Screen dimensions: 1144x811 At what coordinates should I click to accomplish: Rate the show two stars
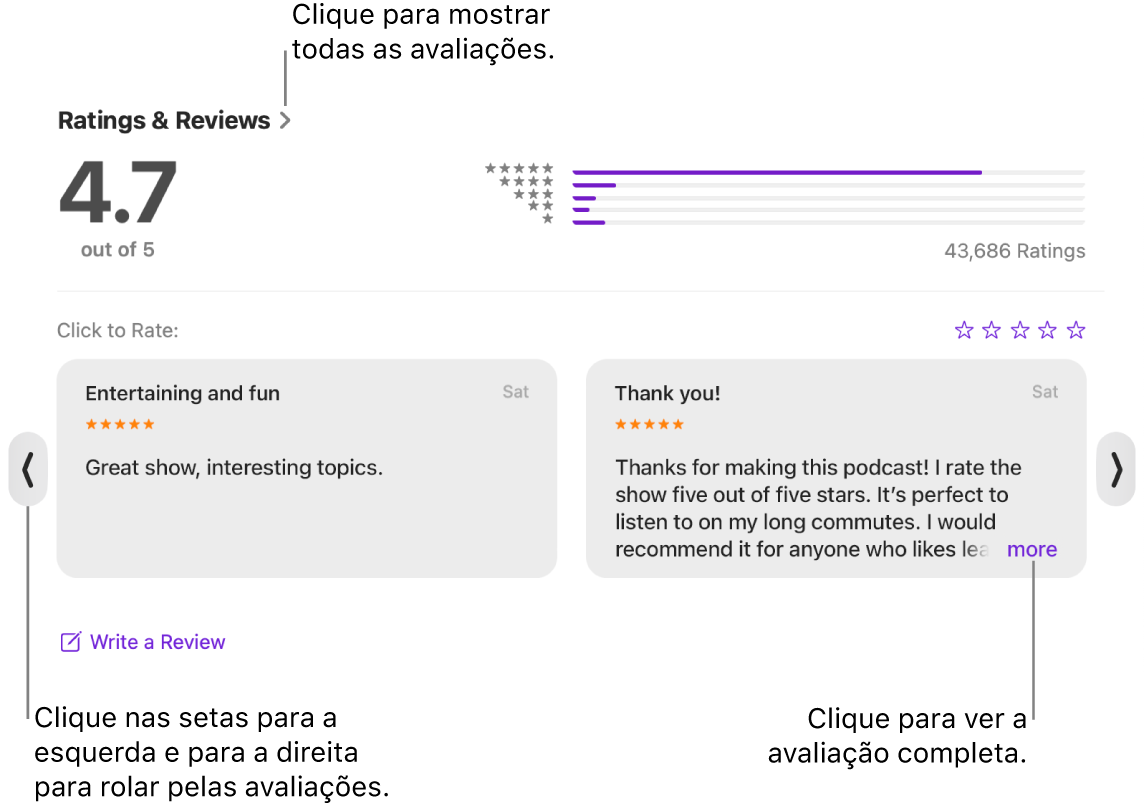992,330
